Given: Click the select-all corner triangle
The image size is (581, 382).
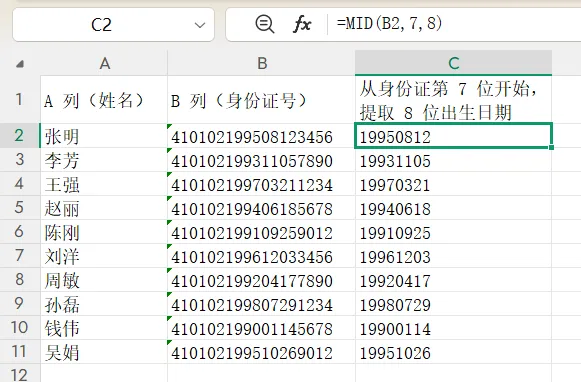Looking at the screenshot, I should click(x=20, y=64).
